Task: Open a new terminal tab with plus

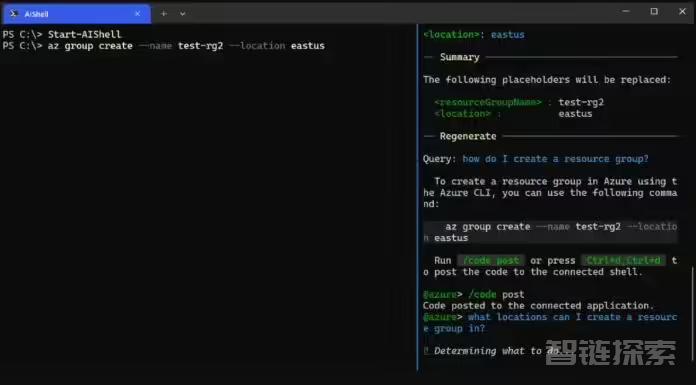Action: click(x=164, y=14)
